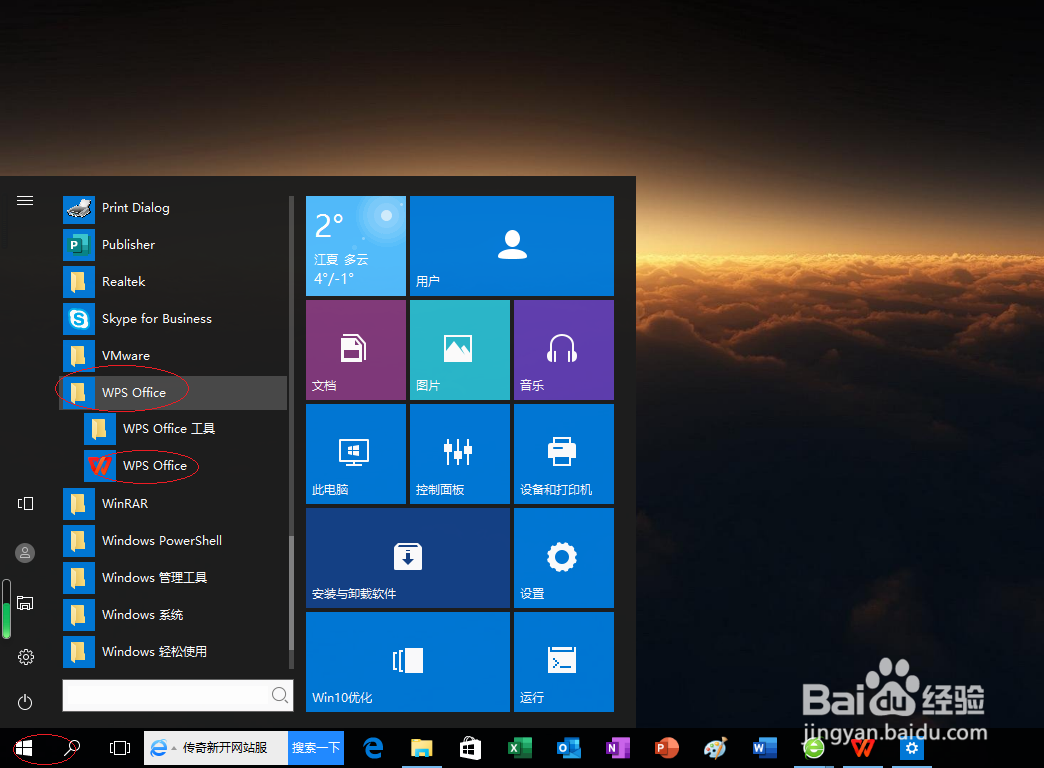
Task: Click the Windows Start button
Action: (x=24, y=748)
